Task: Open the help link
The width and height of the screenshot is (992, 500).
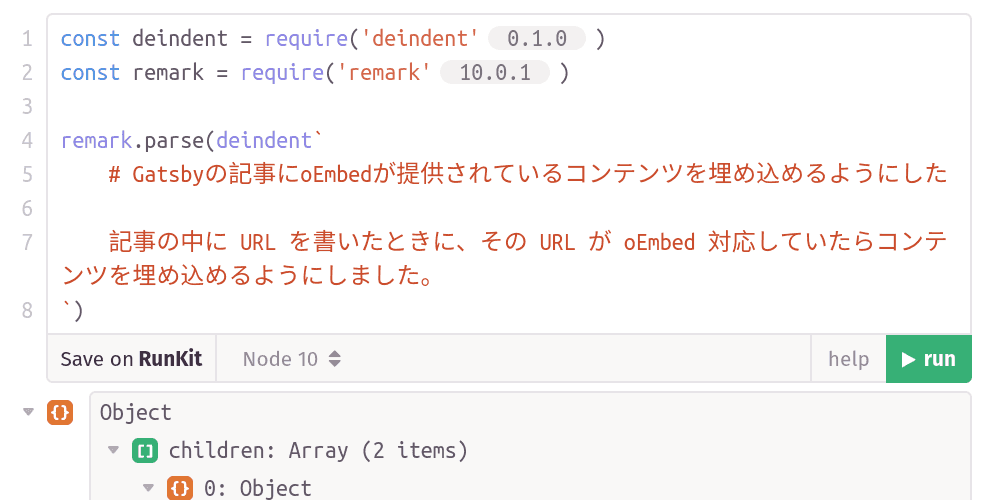Action: click(848, 359)
